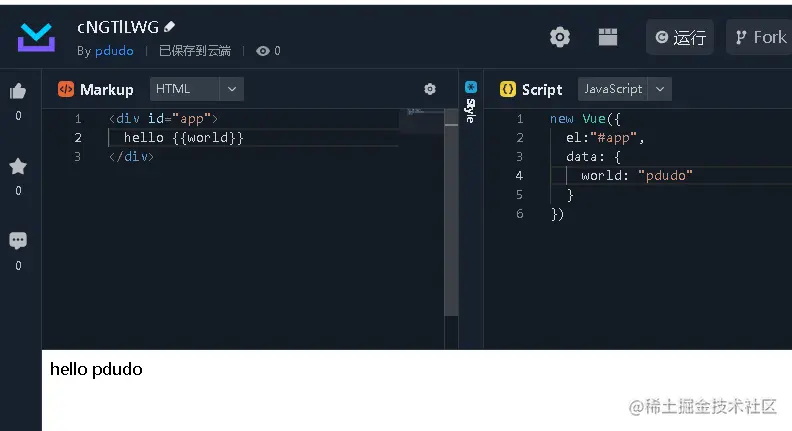Click the Script panel braces icon
Screen dimensions: 792x431
(508, 89)
